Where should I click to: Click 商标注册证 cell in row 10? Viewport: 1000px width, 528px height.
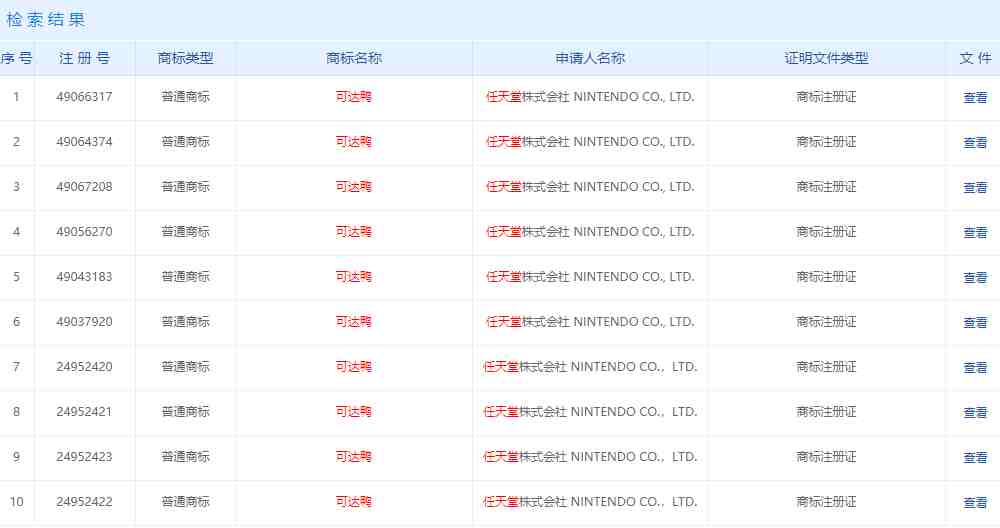826,502
